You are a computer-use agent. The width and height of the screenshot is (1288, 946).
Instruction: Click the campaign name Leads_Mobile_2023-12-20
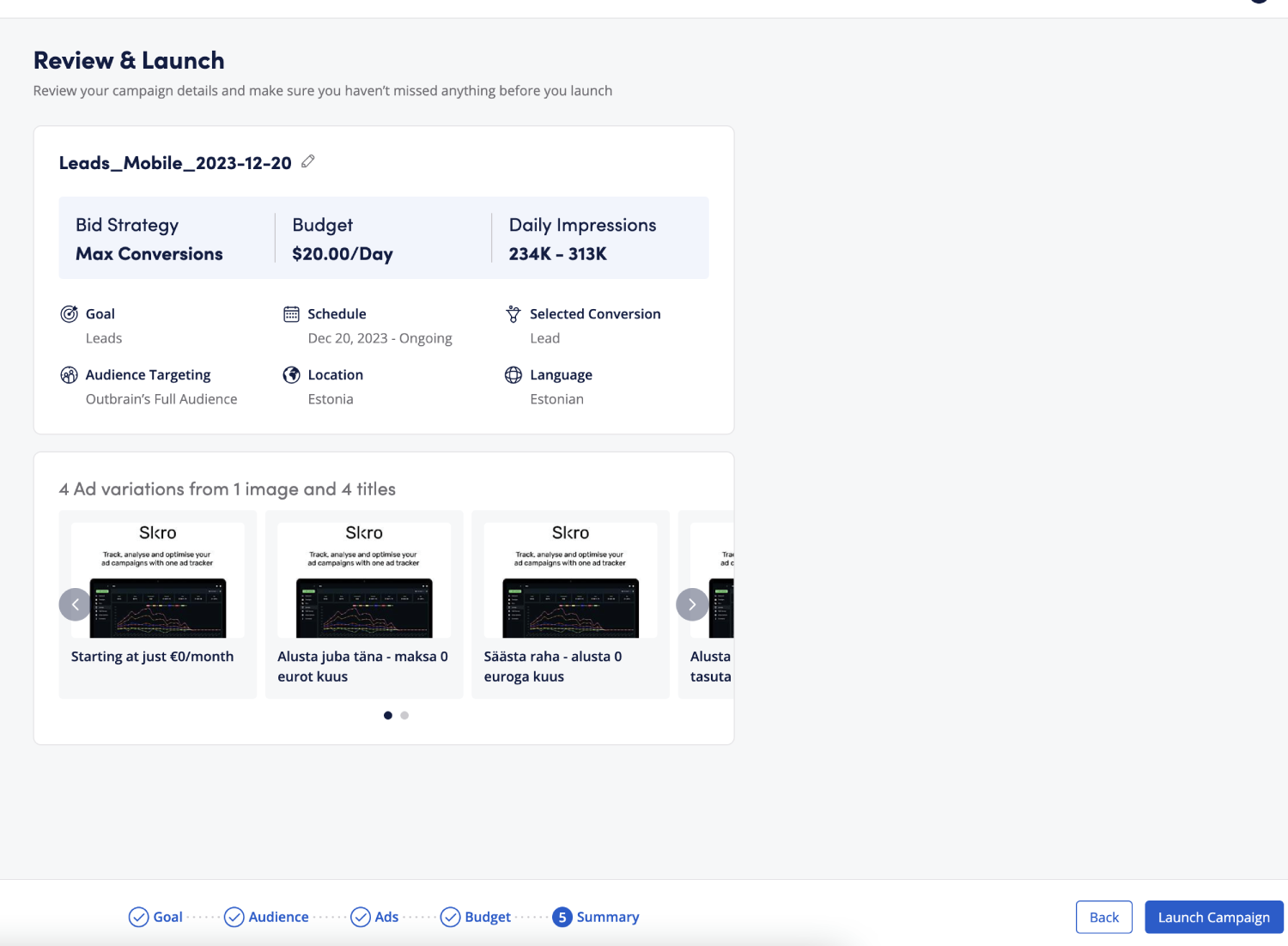tap(175, 163)
